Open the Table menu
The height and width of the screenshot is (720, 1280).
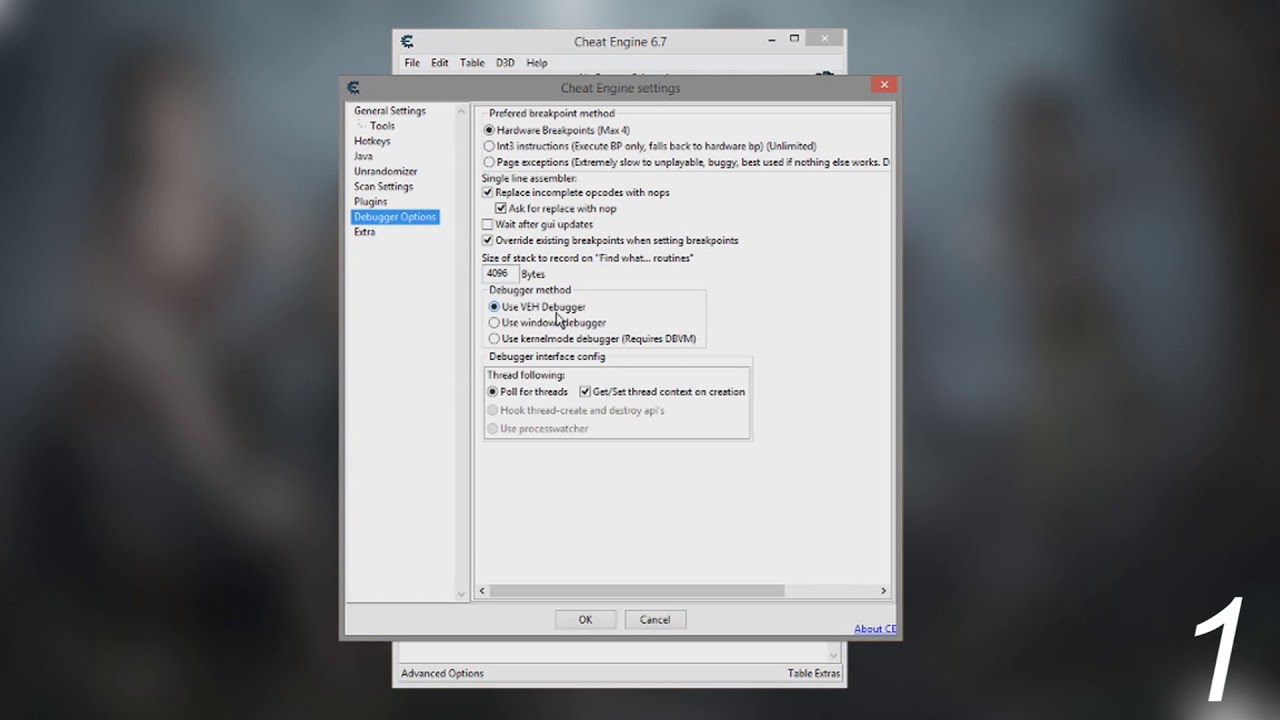coord(472,62)
